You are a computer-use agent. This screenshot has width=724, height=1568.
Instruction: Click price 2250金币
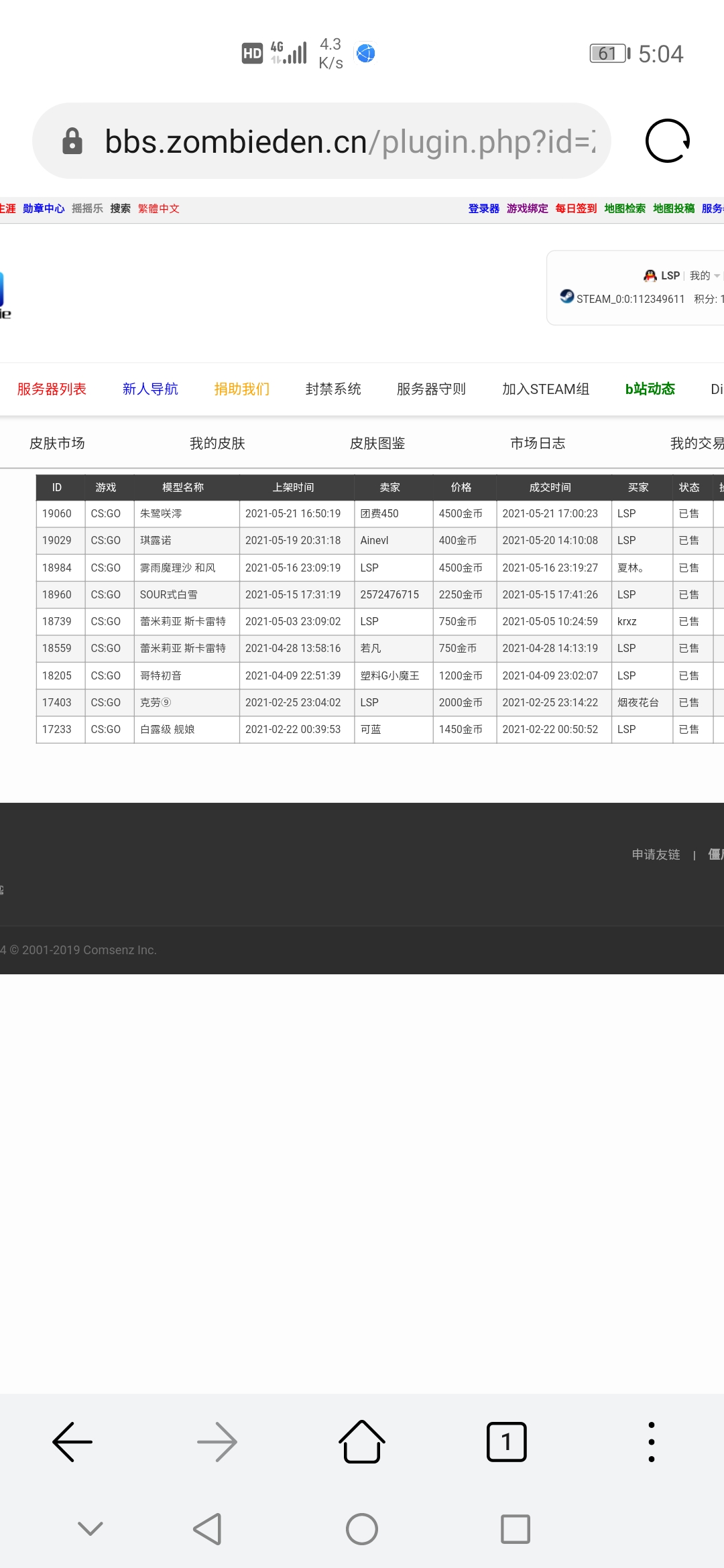[x=461, y=594]
